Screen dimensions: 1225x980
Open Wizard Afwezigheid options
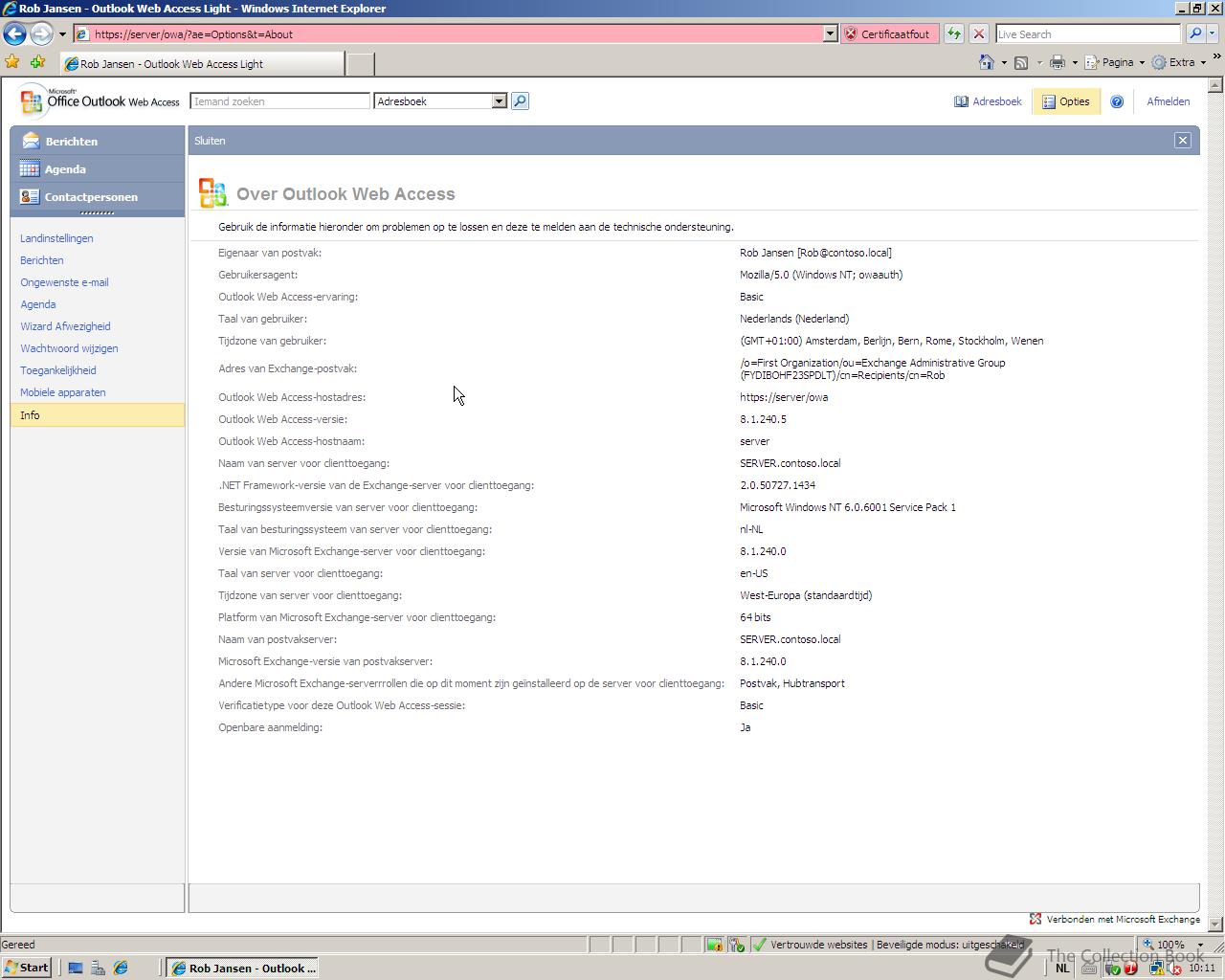pyautogui.click(x=65, y=326)
